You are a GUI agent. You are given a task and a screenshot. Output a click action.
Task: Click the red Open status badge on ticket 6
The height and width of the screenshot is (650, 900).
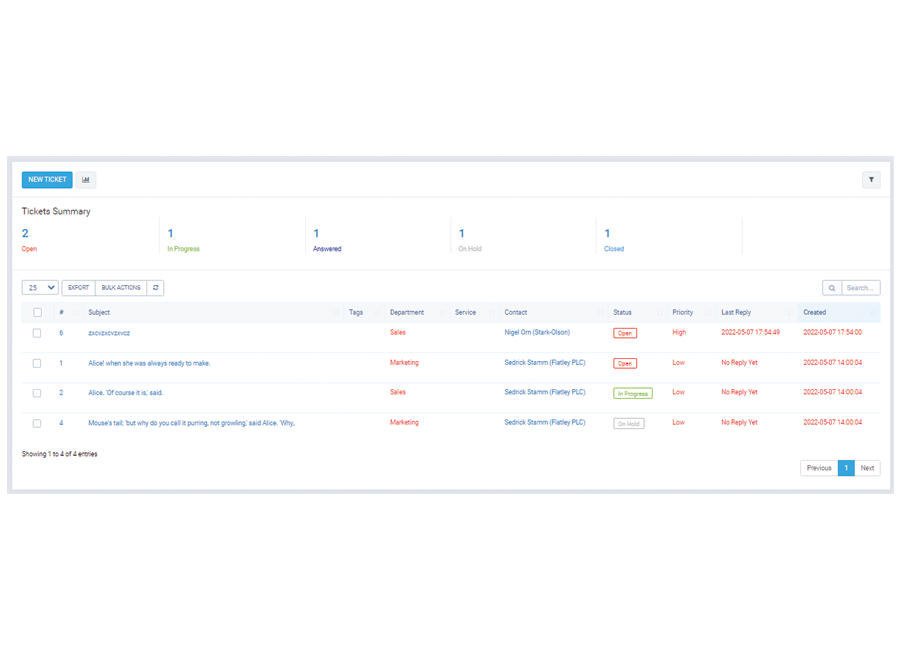[625, 333]
